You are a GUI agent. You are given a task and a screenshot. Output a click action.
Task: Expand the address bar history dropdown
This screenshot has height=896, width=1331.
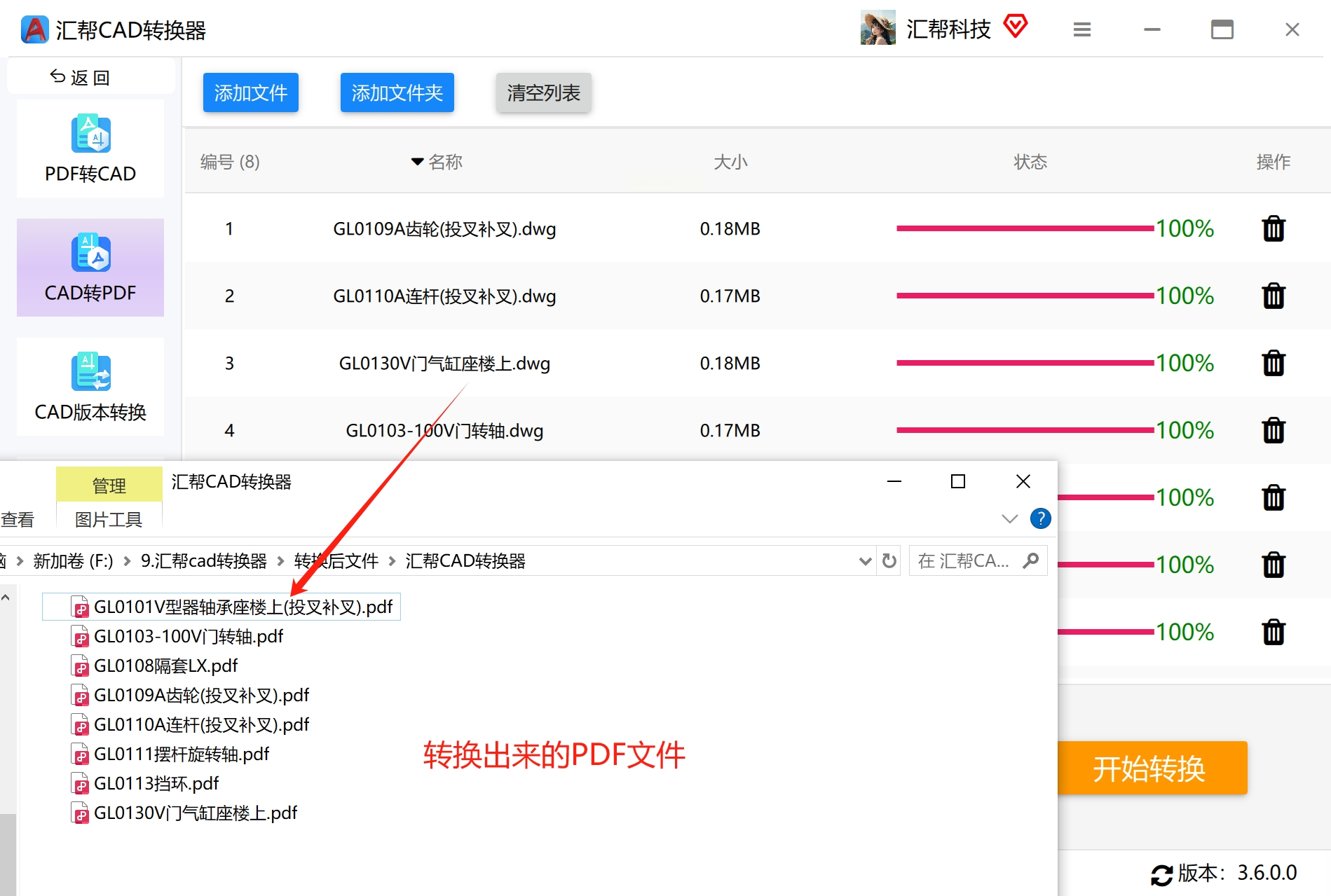[865, 561]
